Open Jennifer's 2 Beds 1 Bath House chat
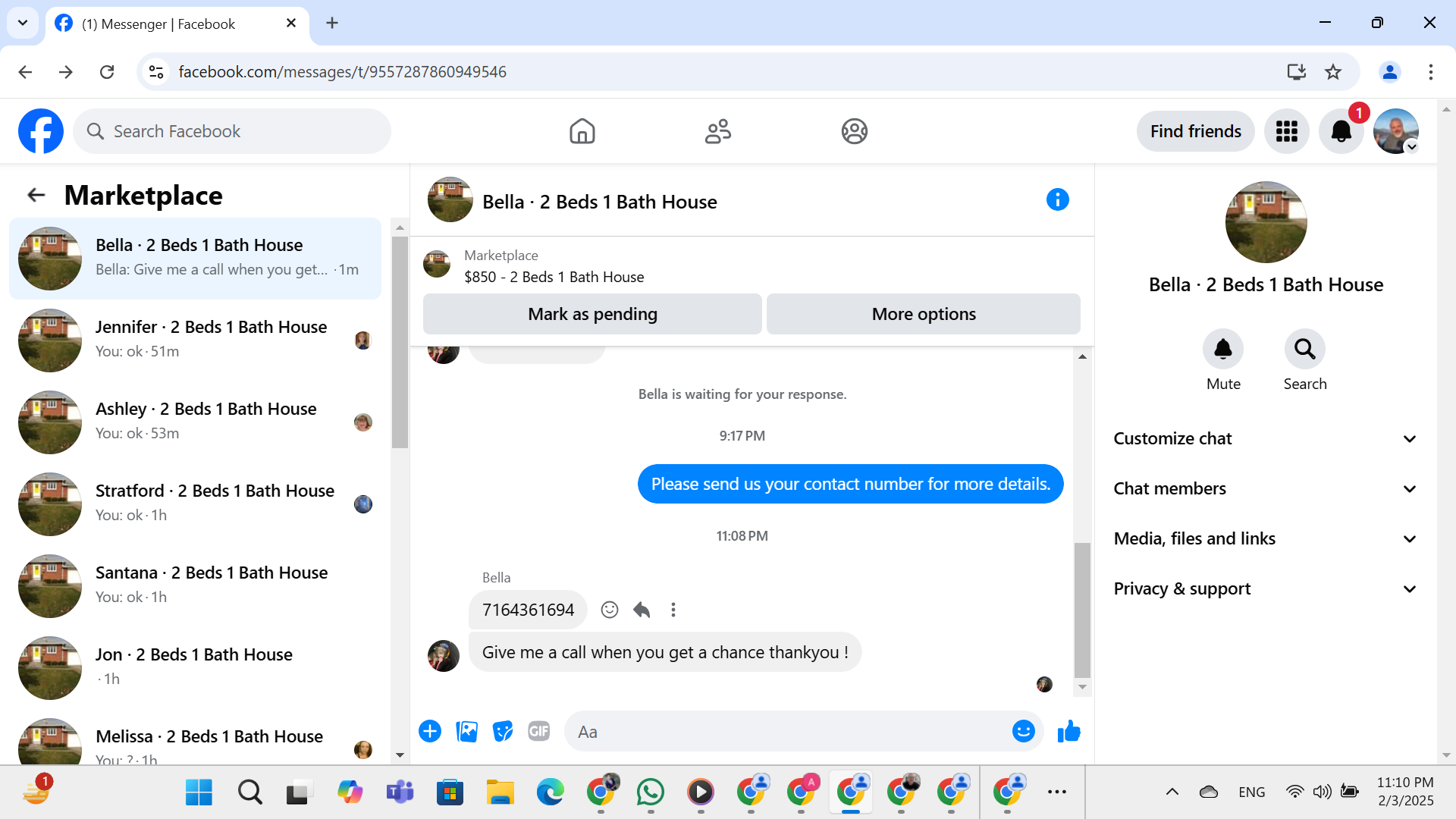 tap(196, 340)
